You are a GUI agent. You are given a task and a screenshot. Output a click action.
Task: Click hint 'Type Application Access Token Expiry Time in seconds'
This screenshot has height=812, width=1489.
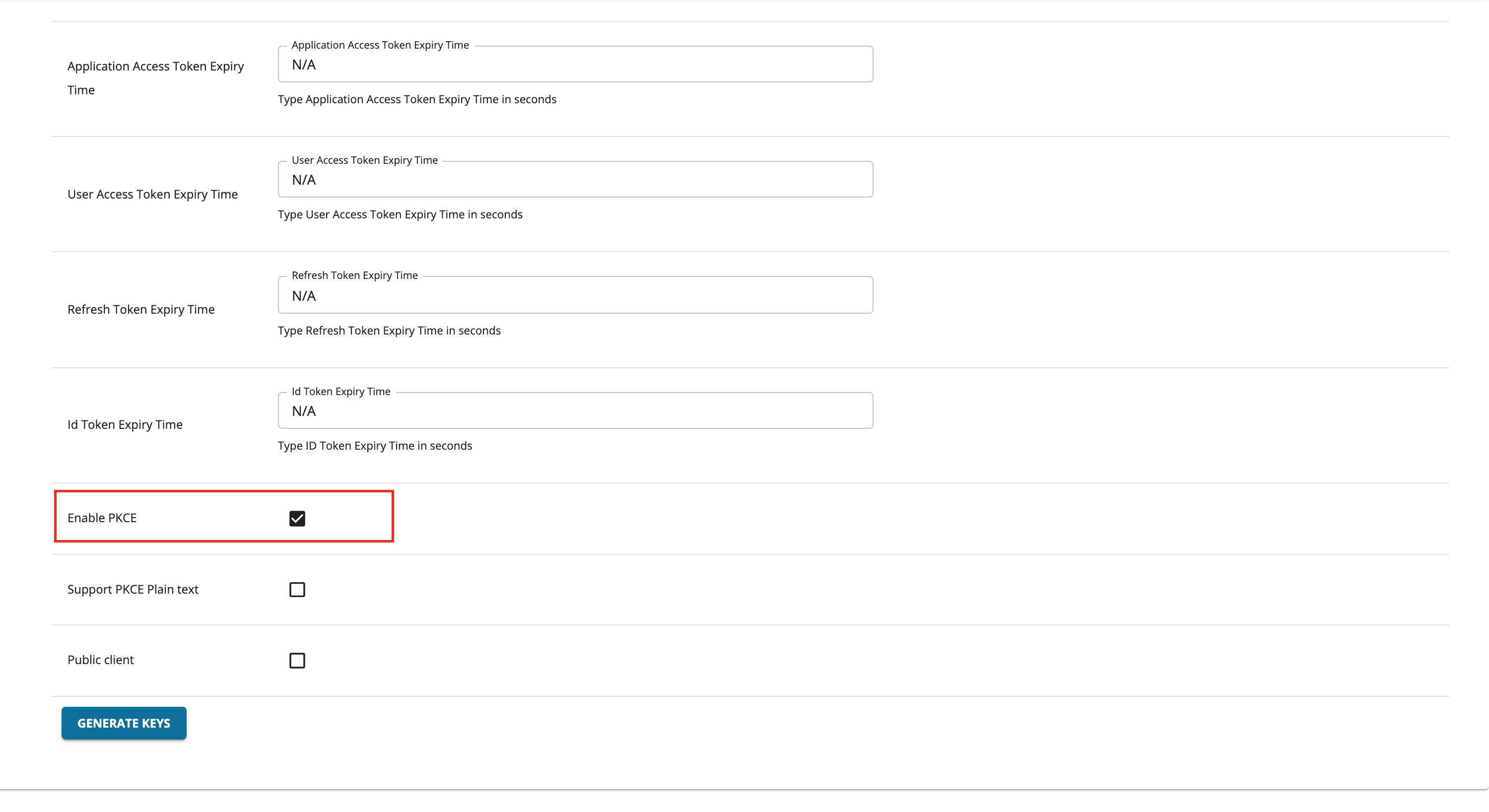coord(417,99)
